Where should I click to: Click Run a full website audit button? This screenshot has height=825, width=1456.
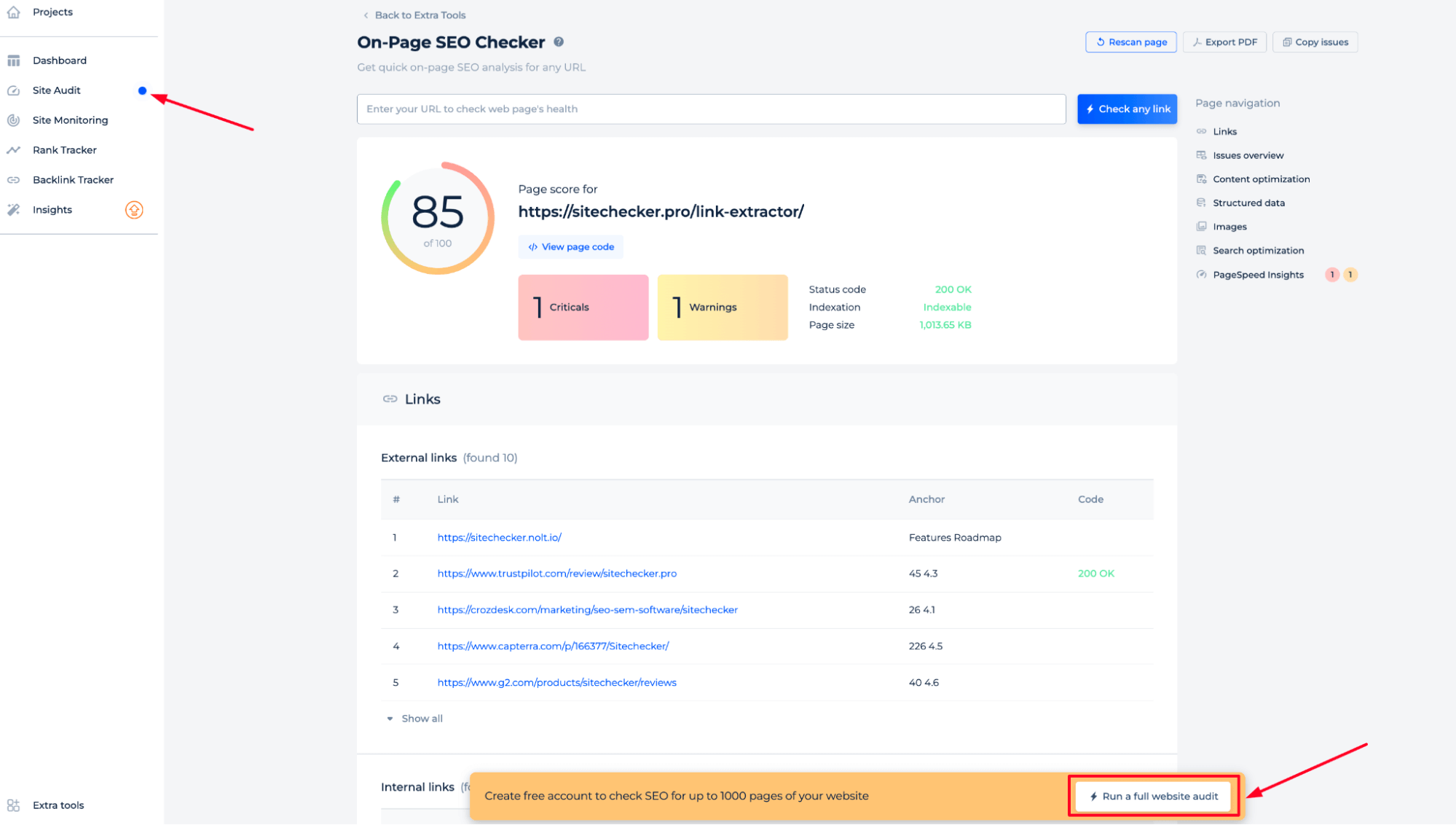tap(1153, 797)
